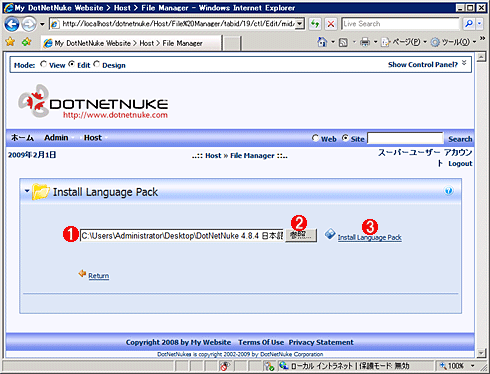Click the red Stop loading icon
The width and height of the screenshot is (490, 374).
coord(331,24)
